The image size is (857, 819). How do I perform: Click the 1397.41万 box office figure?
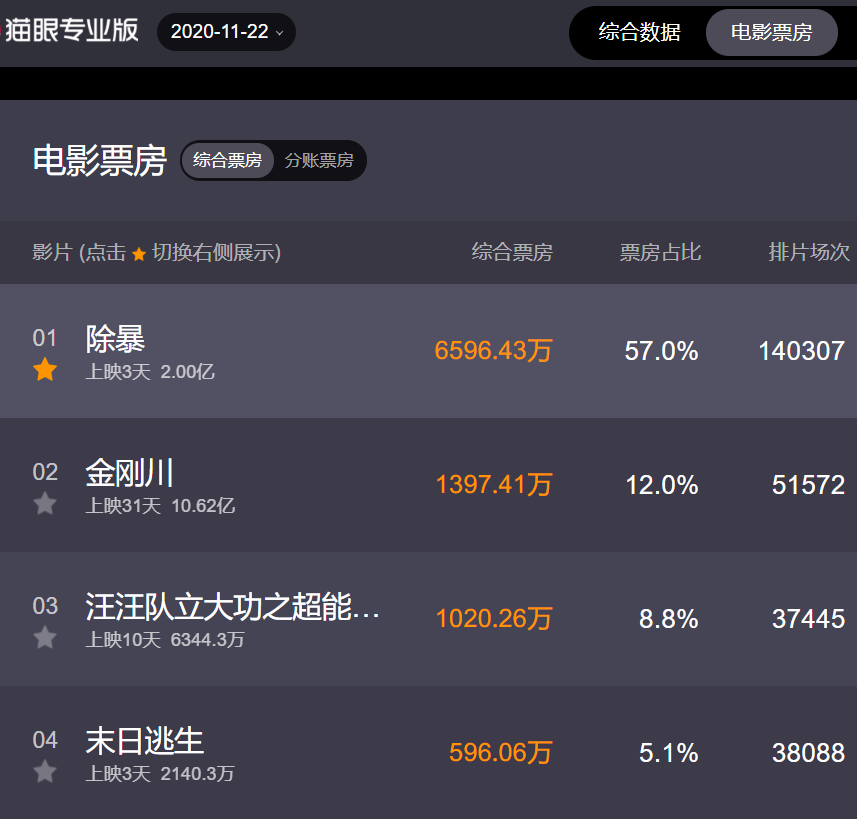[493, 485]
